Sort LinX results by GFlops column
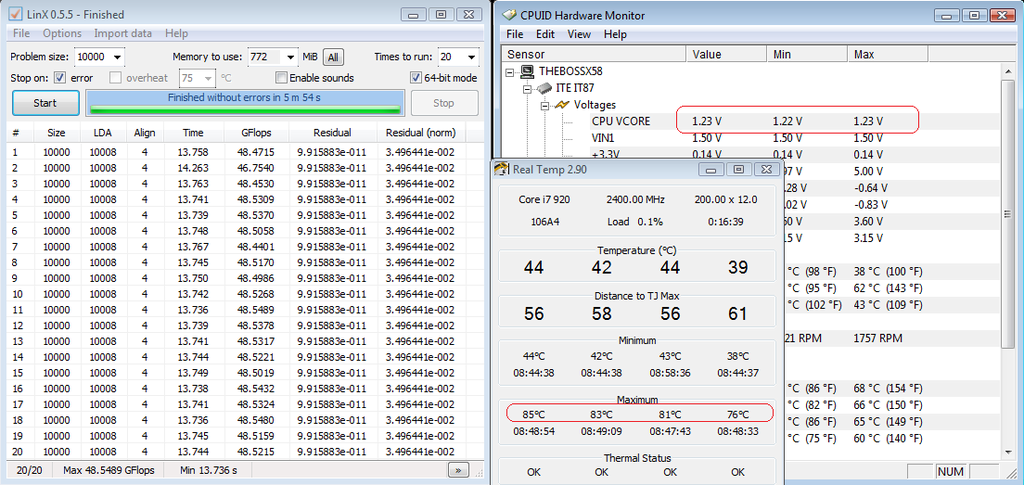Viewport: 1024px width, 485px height. [x=255, y=133]
